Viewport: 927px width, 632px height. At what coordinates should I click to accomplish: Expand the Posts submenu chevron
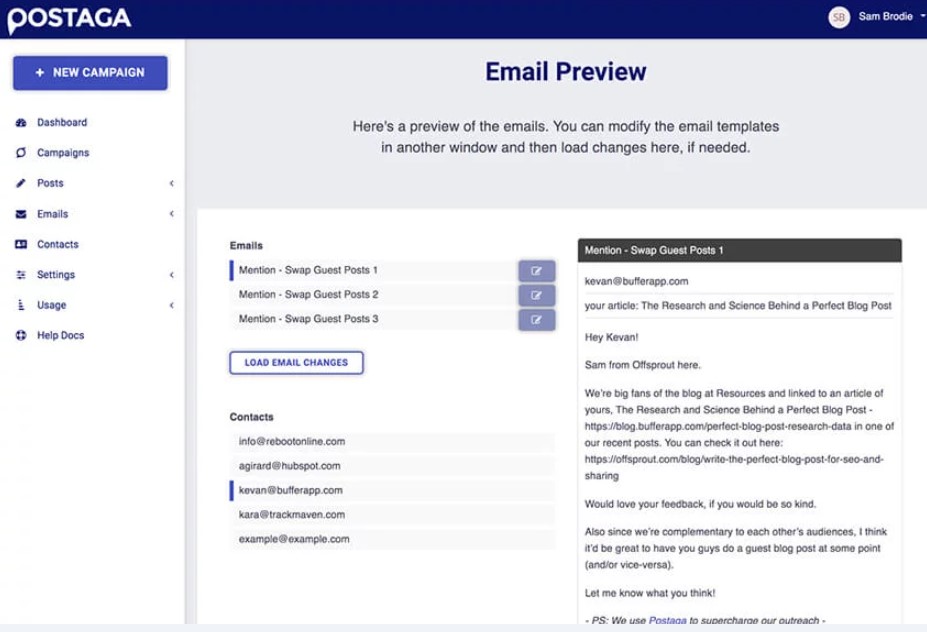pyautogui.click(x=171, y=183)
